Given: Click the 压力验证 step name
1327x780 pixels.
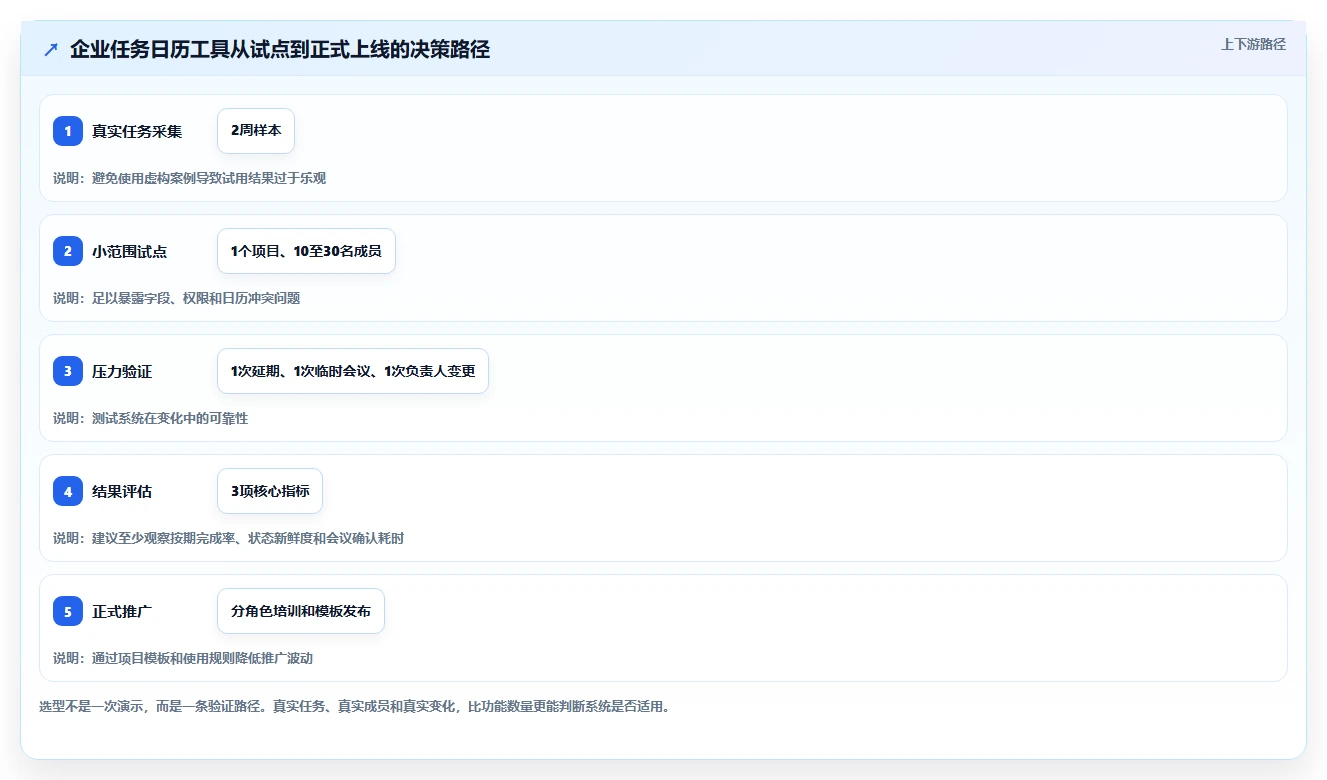Looking at the screenshot, I should (x=122, y=371).
